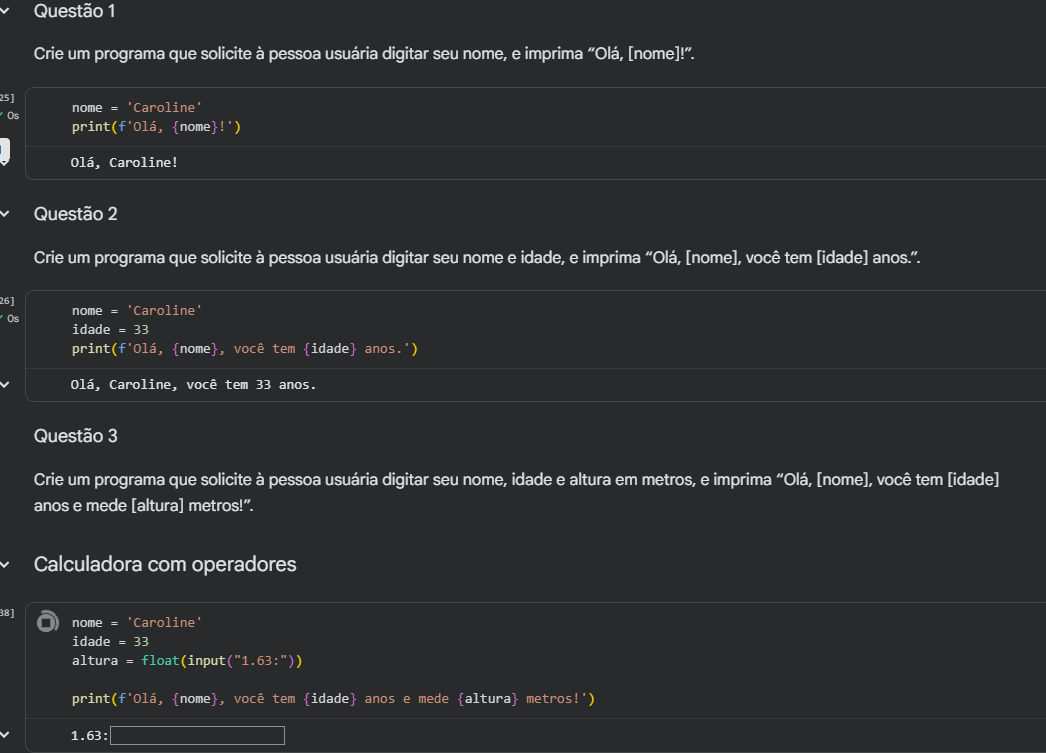Image resolution: width=1046 pixels, height=753 pixels.
Task: Select the Calculadora com operadores heading
Action: click(165, 565)
